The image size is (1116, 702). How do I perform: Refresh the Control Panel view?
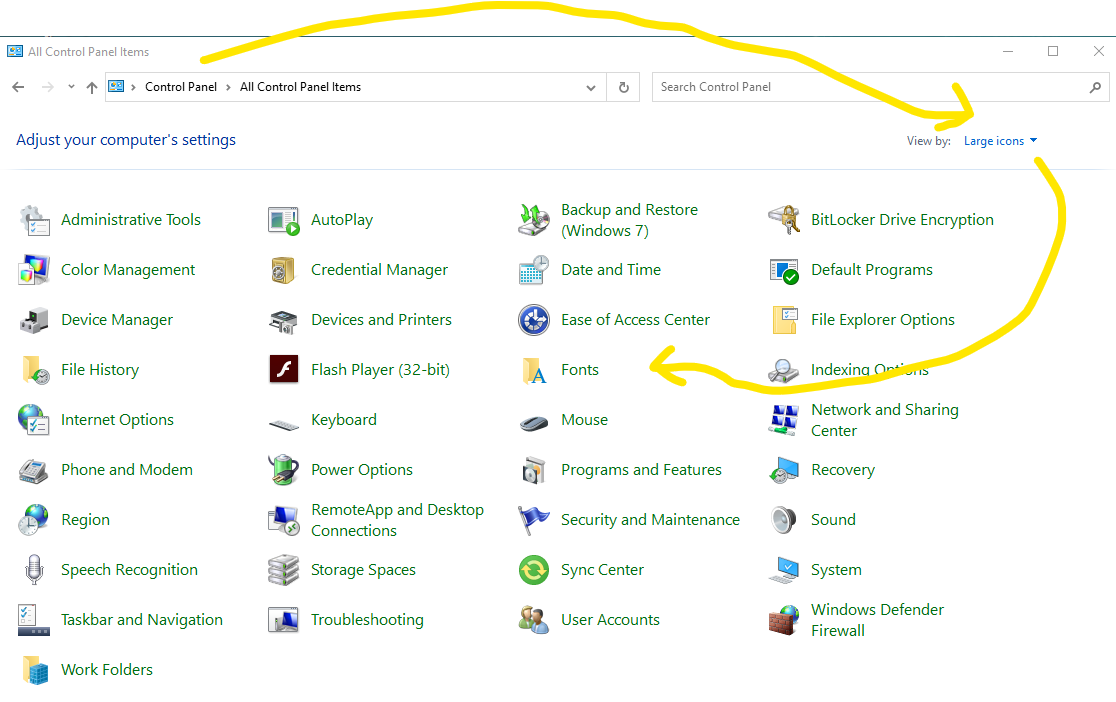point(623,88)
